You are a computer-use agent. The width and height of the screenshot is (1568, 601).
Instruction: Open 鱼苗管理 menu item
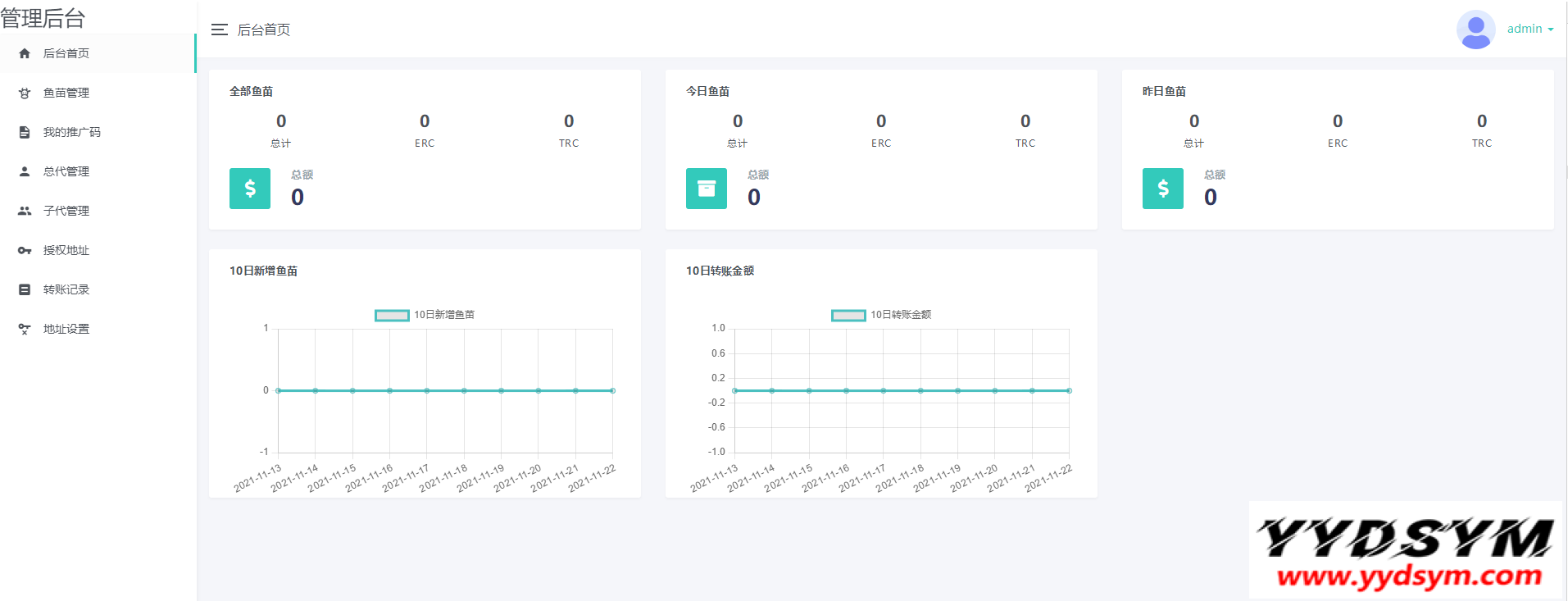coord(66,93)
